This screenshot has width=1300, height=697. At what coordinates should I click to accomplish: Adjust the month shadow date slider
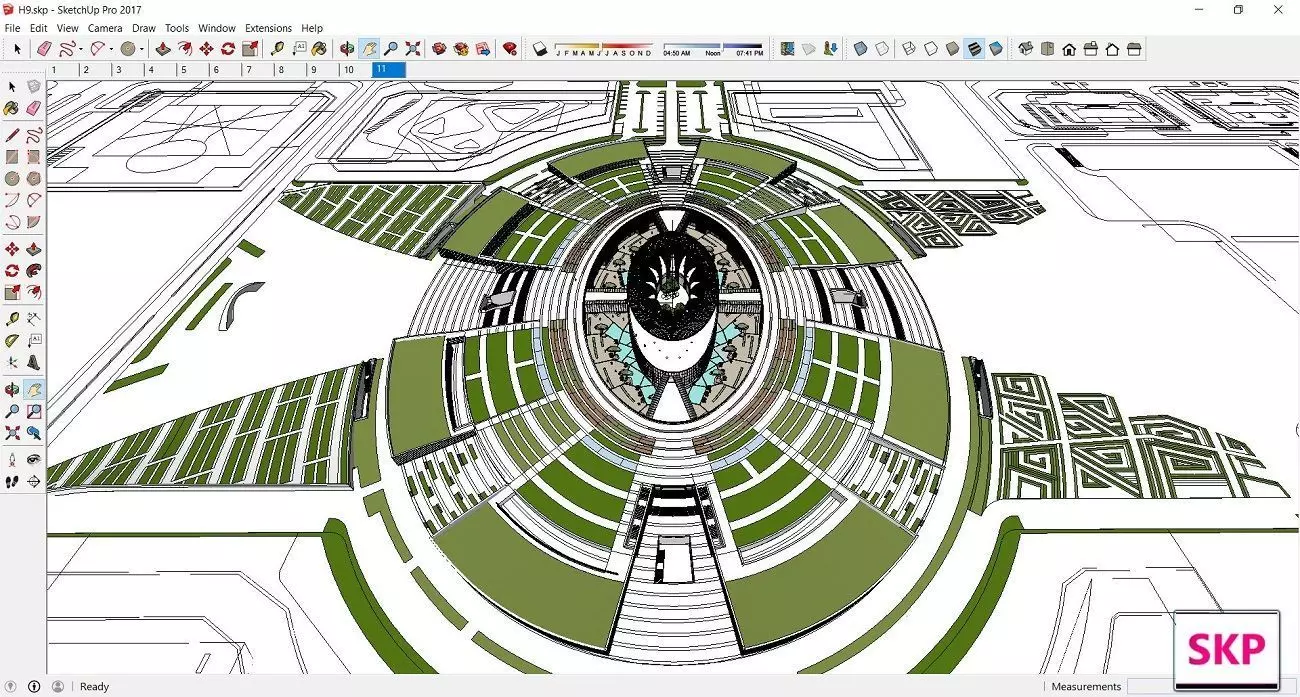pyautogui.click(x=604, y=46)
